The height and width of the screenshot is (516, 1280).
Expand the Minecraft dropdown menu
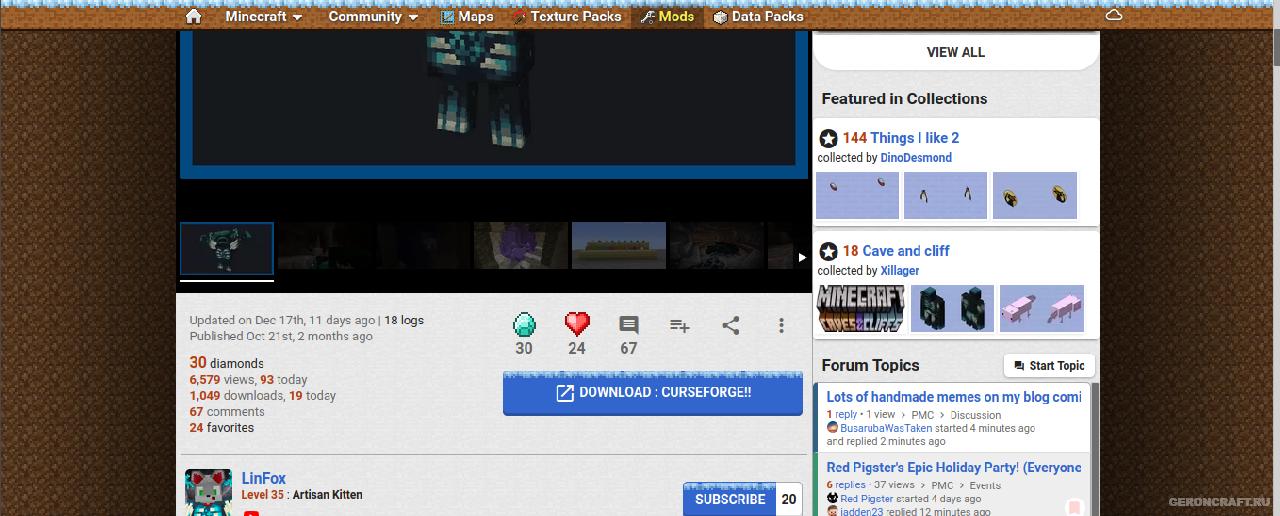pos(264,16)
